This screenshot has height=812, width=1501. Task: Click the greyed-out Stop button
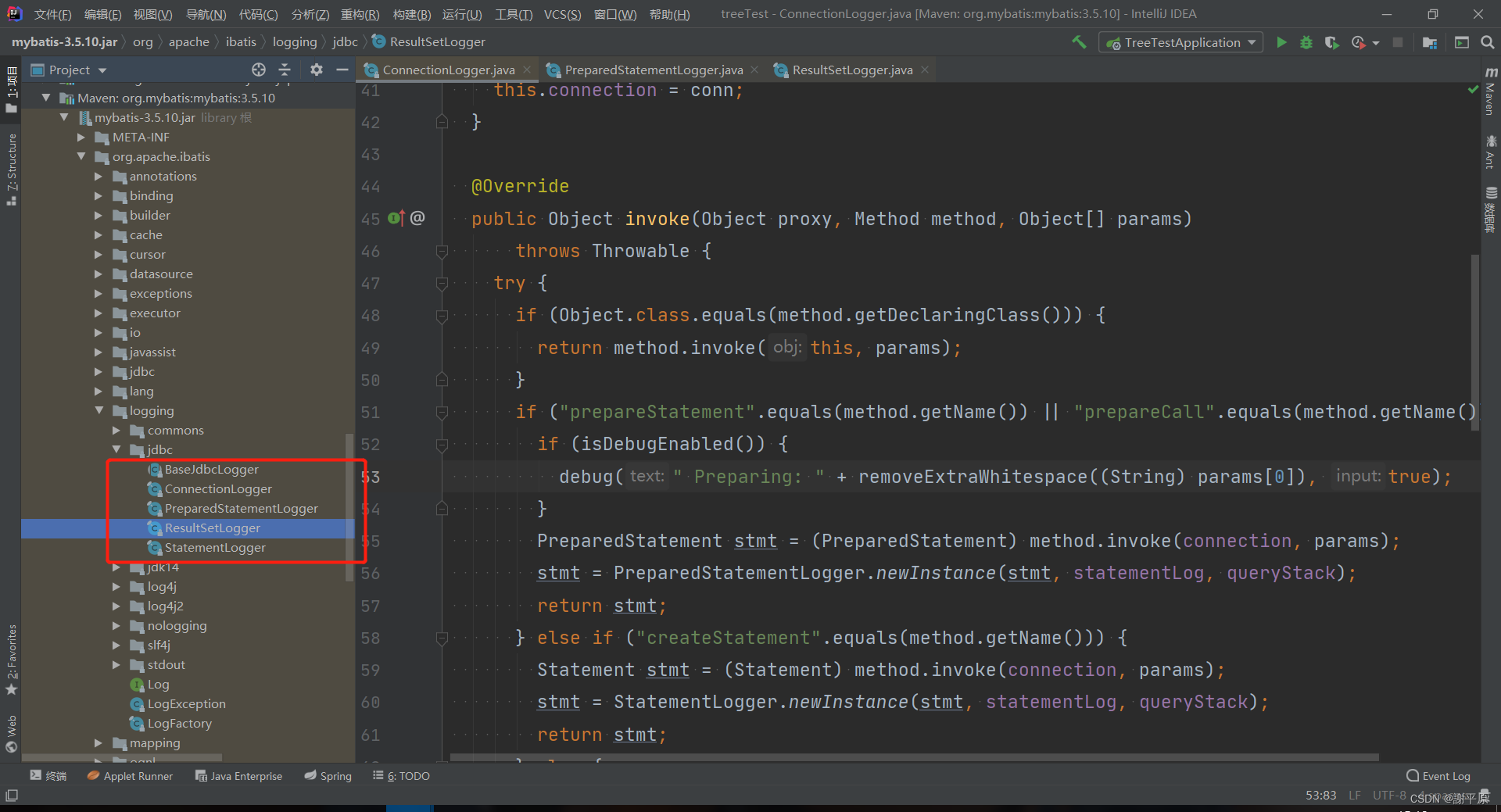point(1398,42)
